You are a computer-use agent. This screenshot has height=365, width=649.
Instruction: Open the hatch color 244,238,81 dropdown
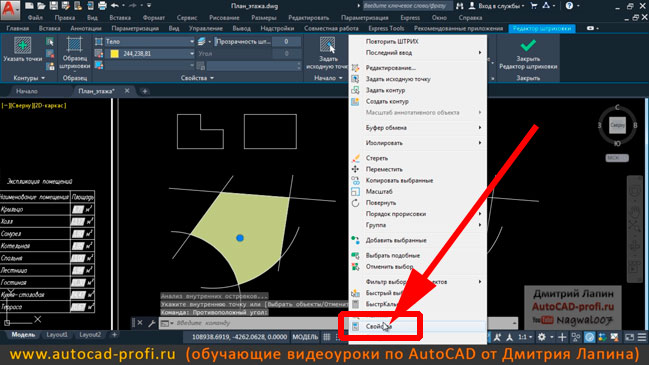[149, 53]
